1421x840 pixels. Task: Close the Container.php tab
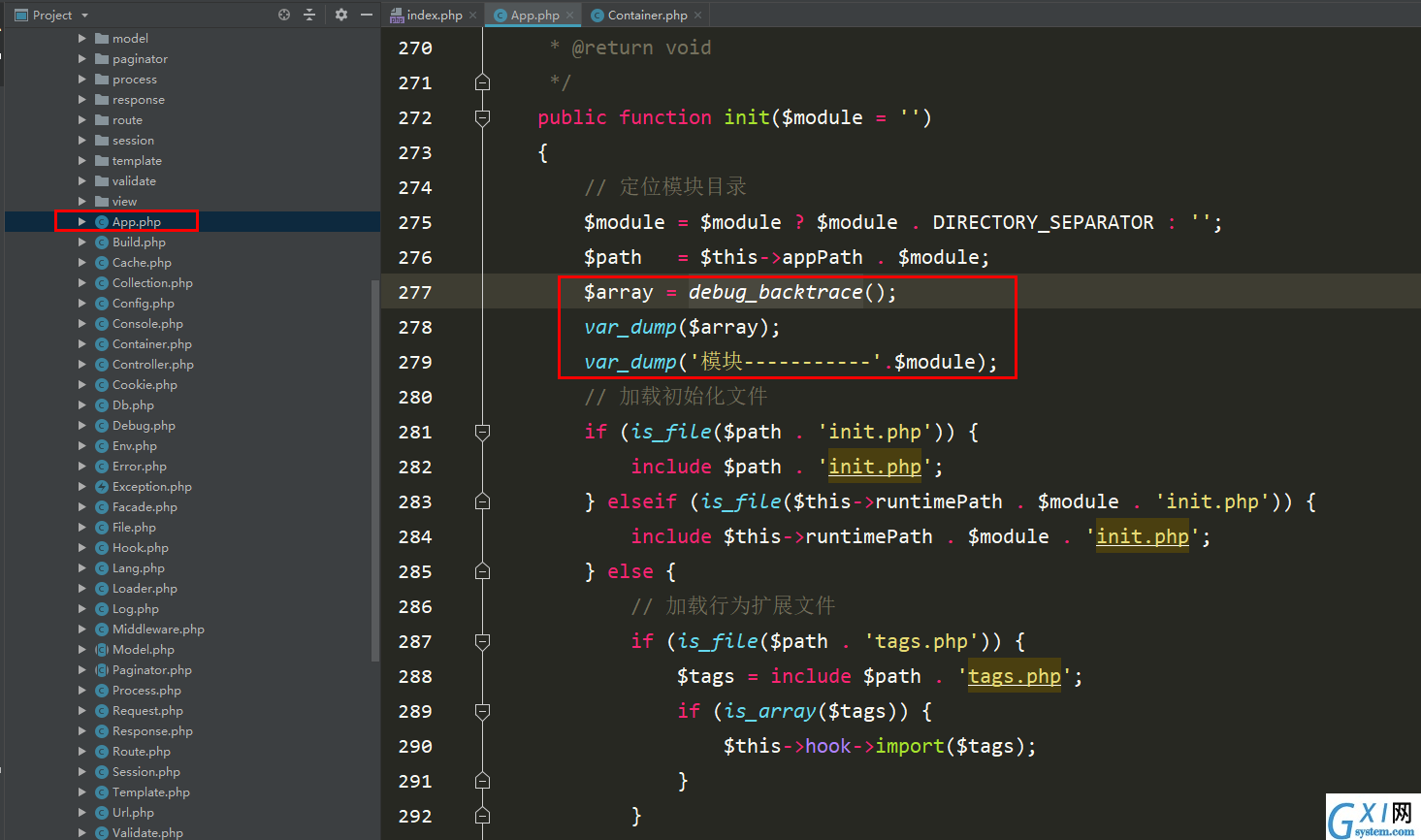point(697,16)
